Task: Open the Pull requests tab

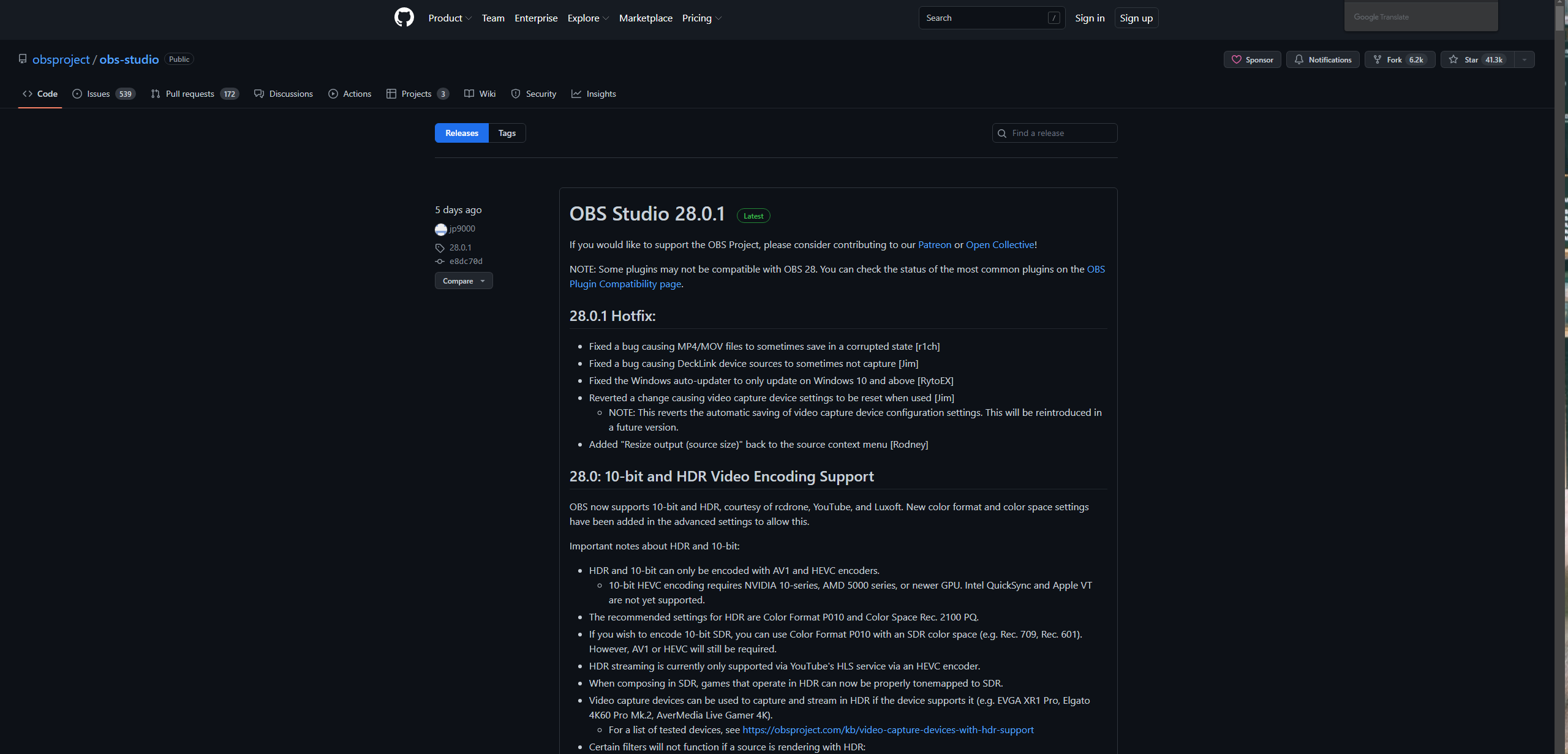Action: (x=194, y=94)
